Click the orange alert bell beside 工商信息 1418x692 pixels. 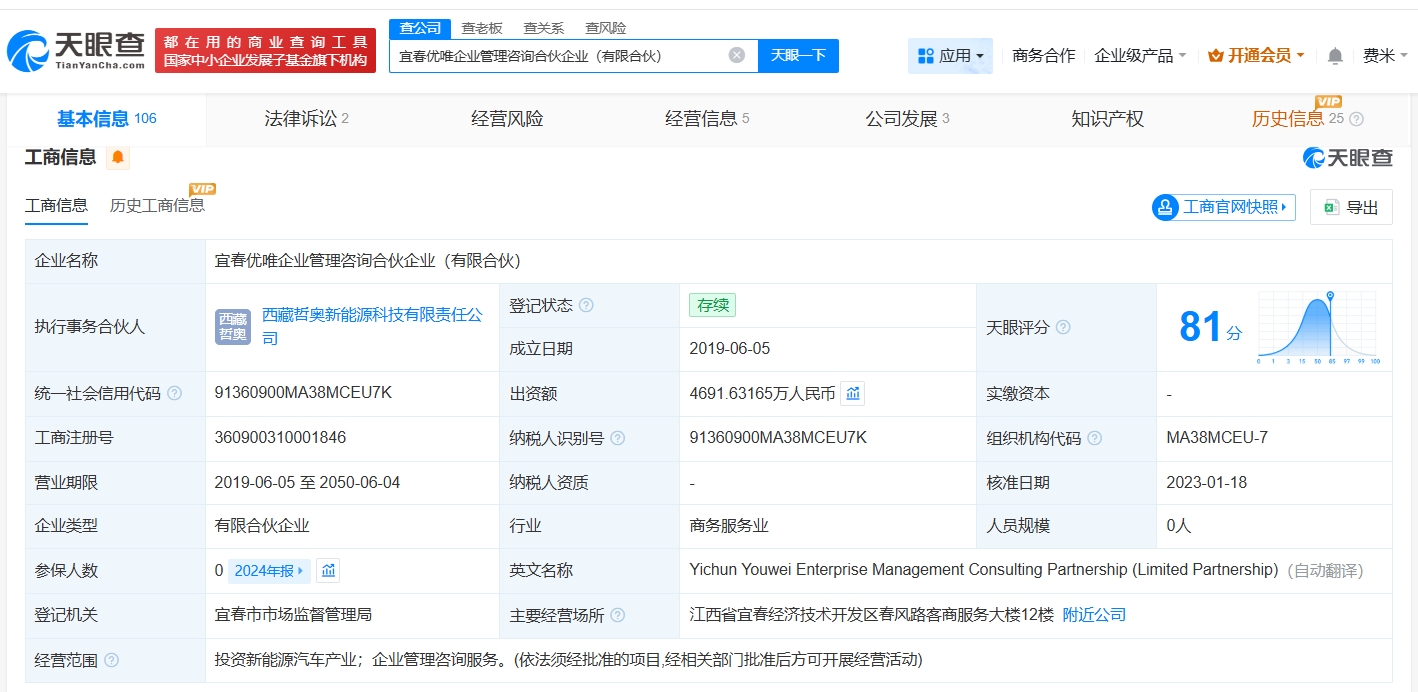118,157
